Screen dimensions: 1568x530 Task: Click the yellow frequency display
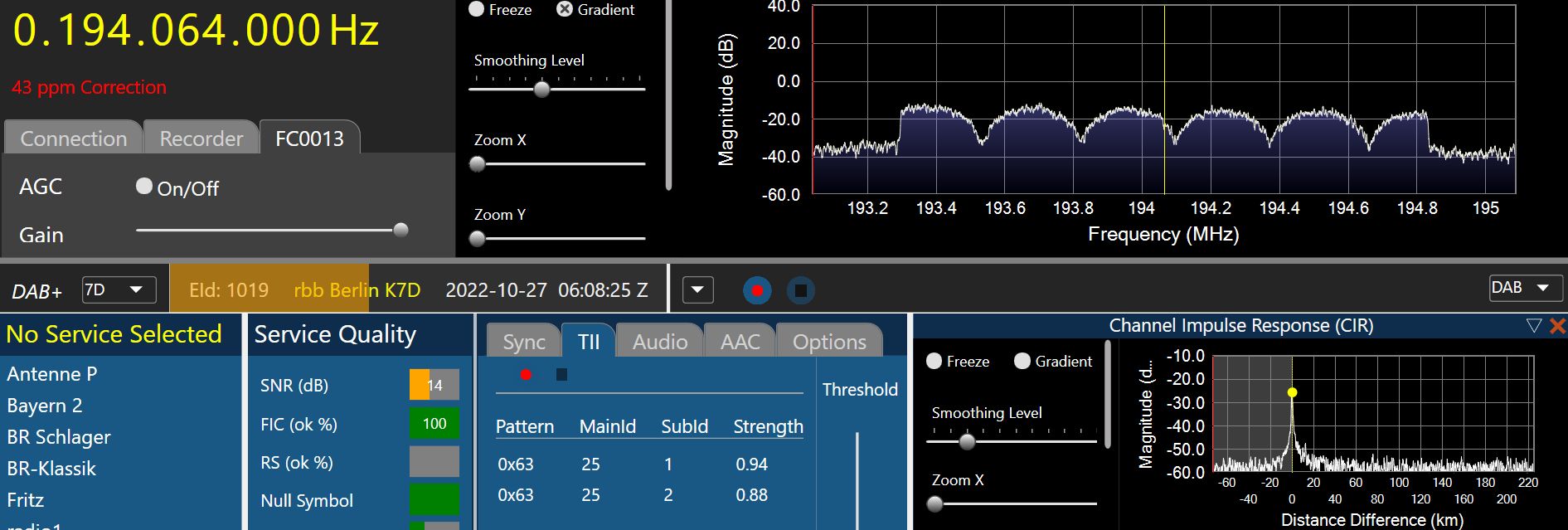coord(196,31)
